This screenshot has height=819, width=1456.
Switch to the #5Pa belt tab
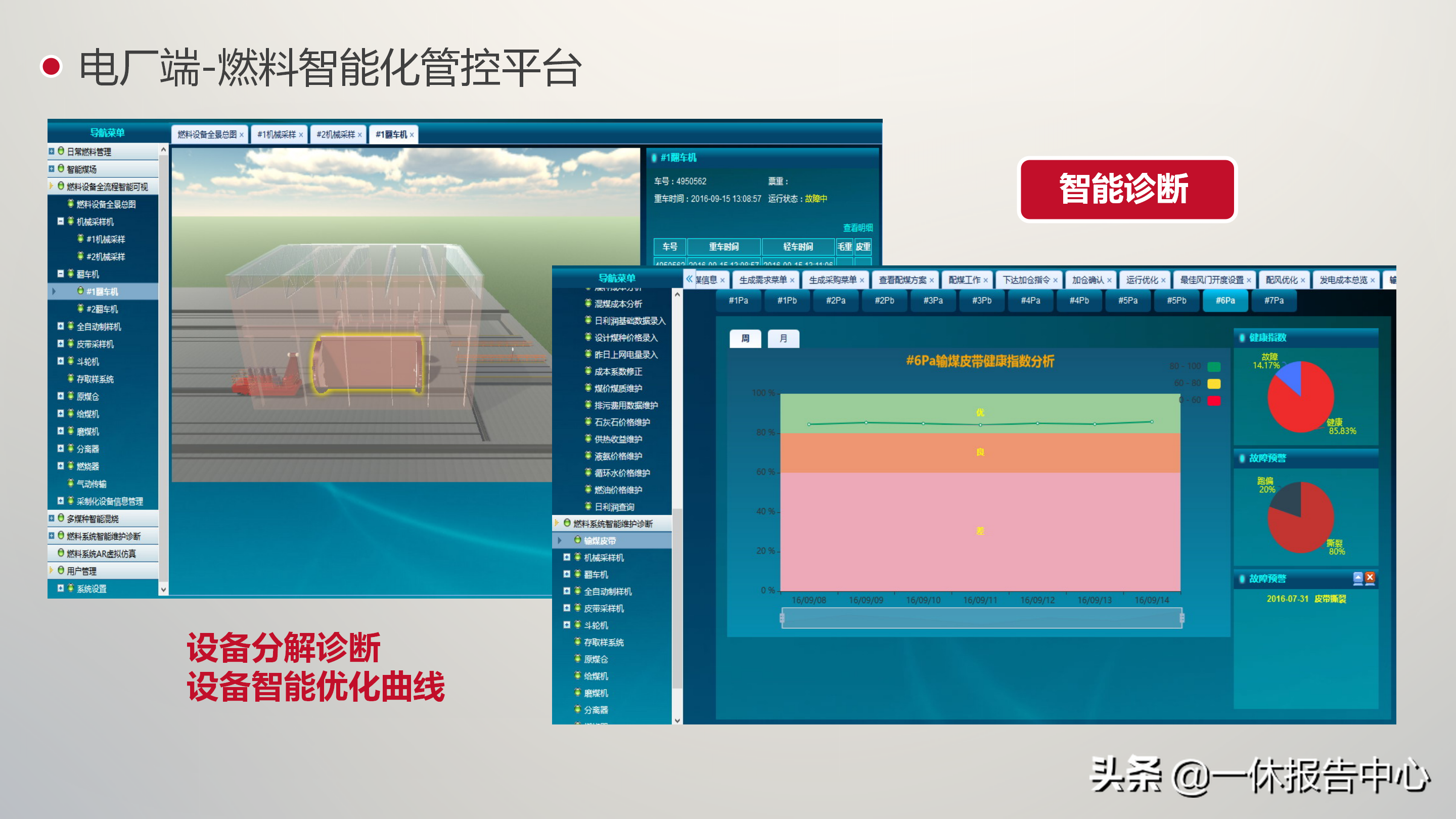(x=1127, y=301)
